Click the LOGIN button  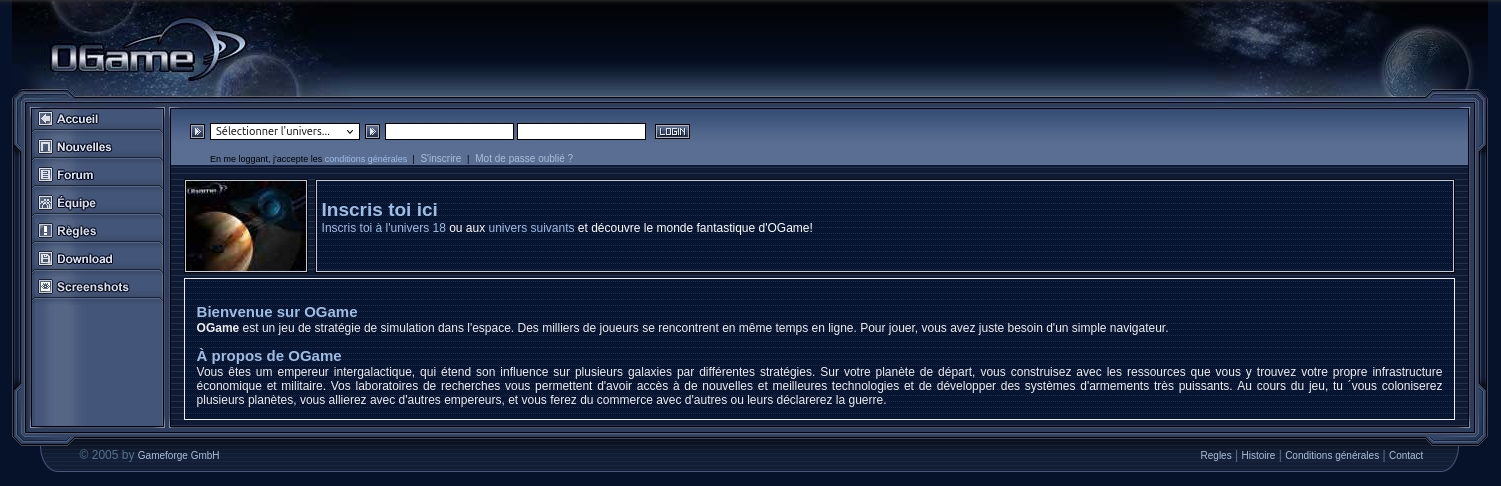click(672, 131)
